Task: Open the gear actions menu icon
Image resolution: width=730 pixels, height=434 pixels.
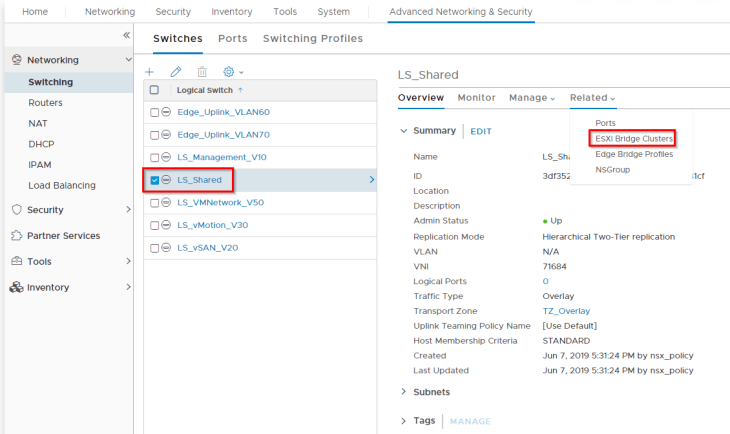Action: [x=230, y=72]
